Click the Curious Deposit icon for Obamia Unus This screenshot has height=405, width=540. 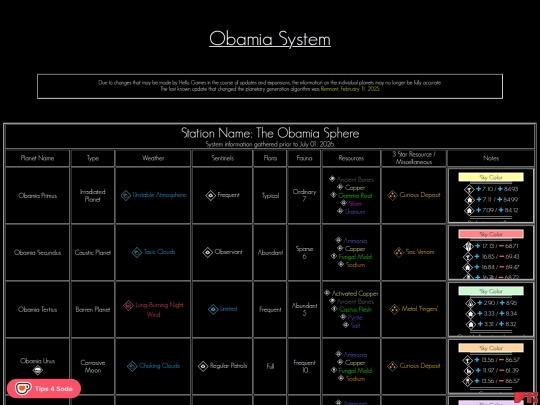point(392,366)
